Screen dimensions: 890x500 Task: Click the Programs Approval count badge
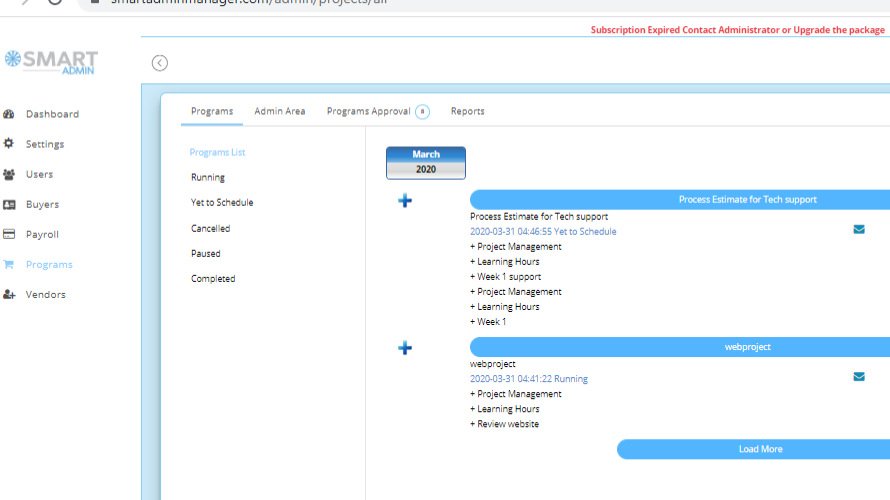[422, 112]
